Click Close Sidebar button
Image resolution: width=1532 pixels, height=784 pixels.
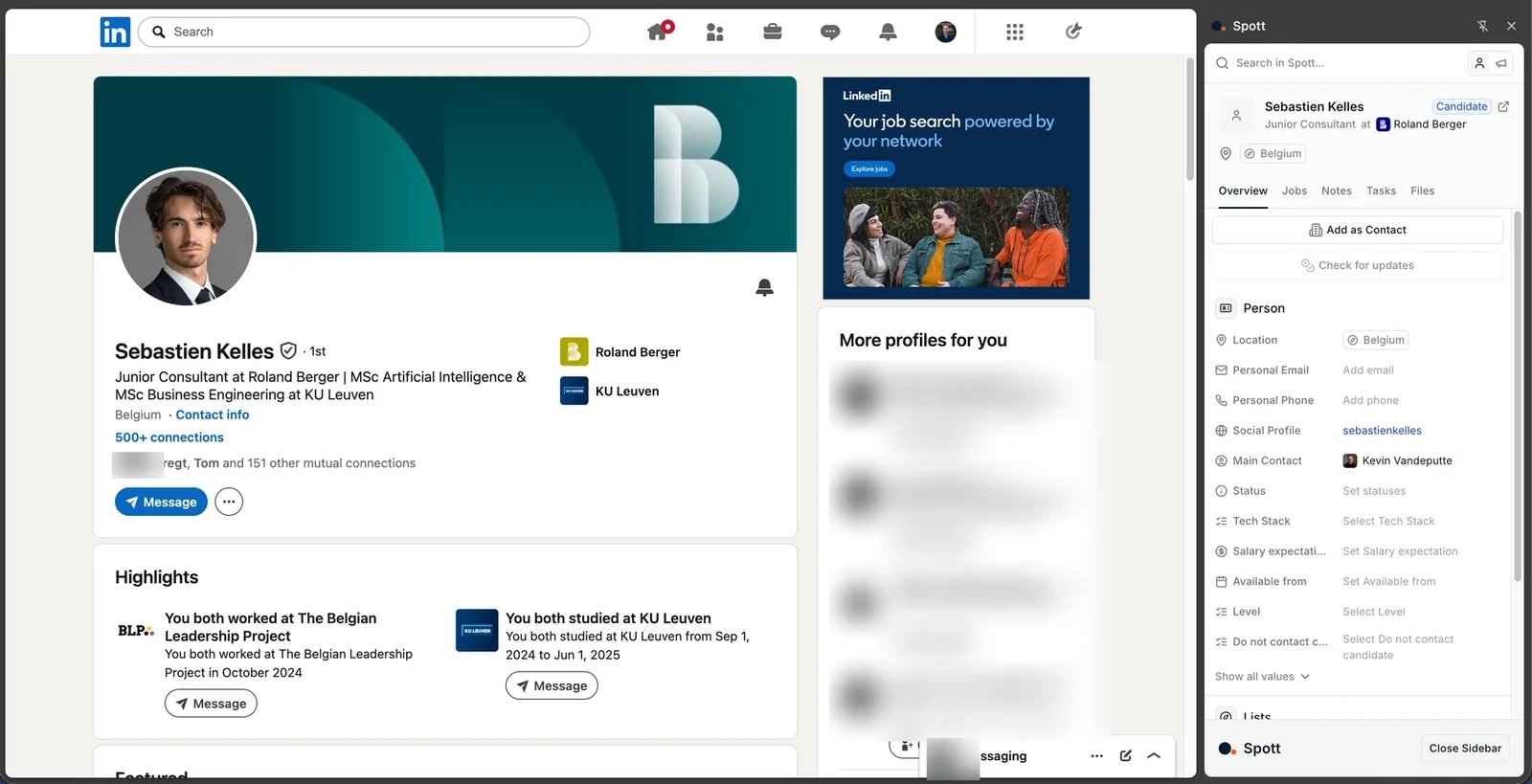pyautogui.click(x=1465, y=749)
